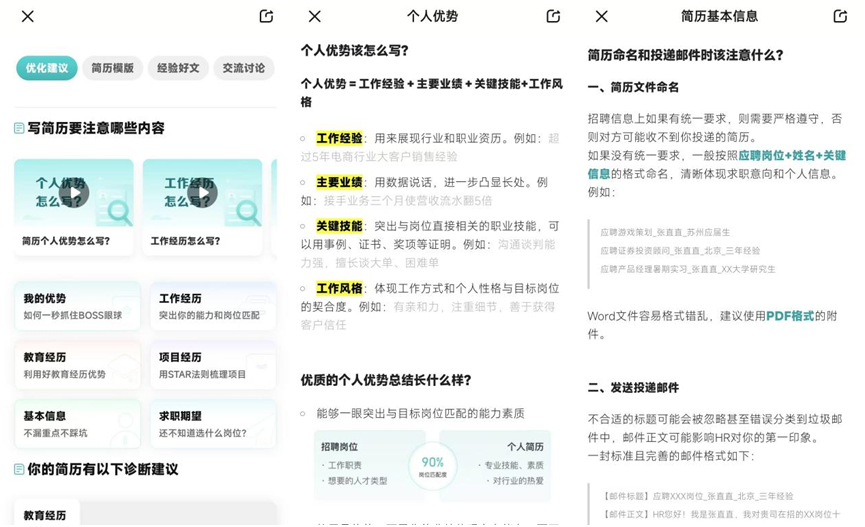Click example 应聘产品经理暑期实习_张直直_XX大学研究生

[687, 269]
